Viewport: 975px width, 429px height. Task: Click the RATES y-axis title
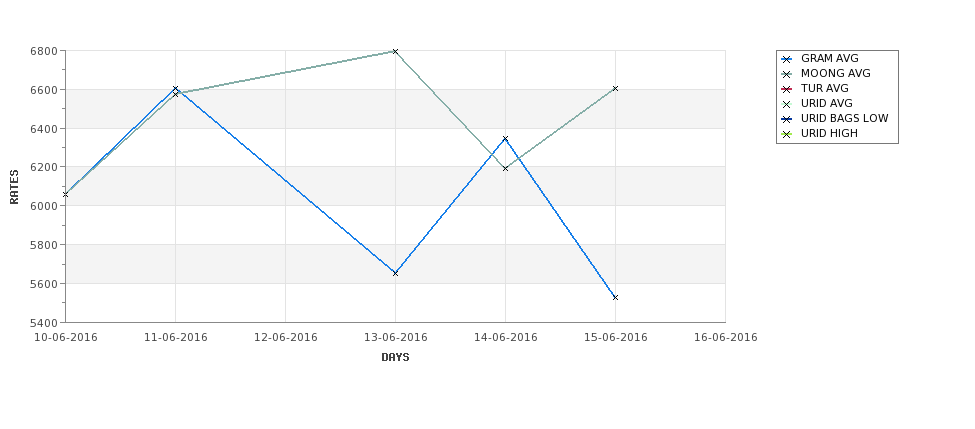tap(14, 187)
